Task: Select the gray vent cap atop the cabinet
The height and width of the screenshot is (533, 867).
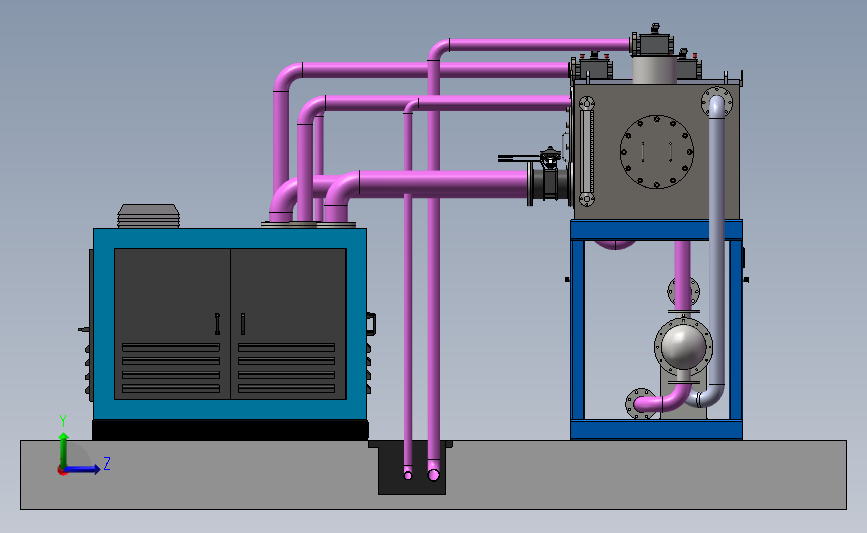Action: (149, 216)
